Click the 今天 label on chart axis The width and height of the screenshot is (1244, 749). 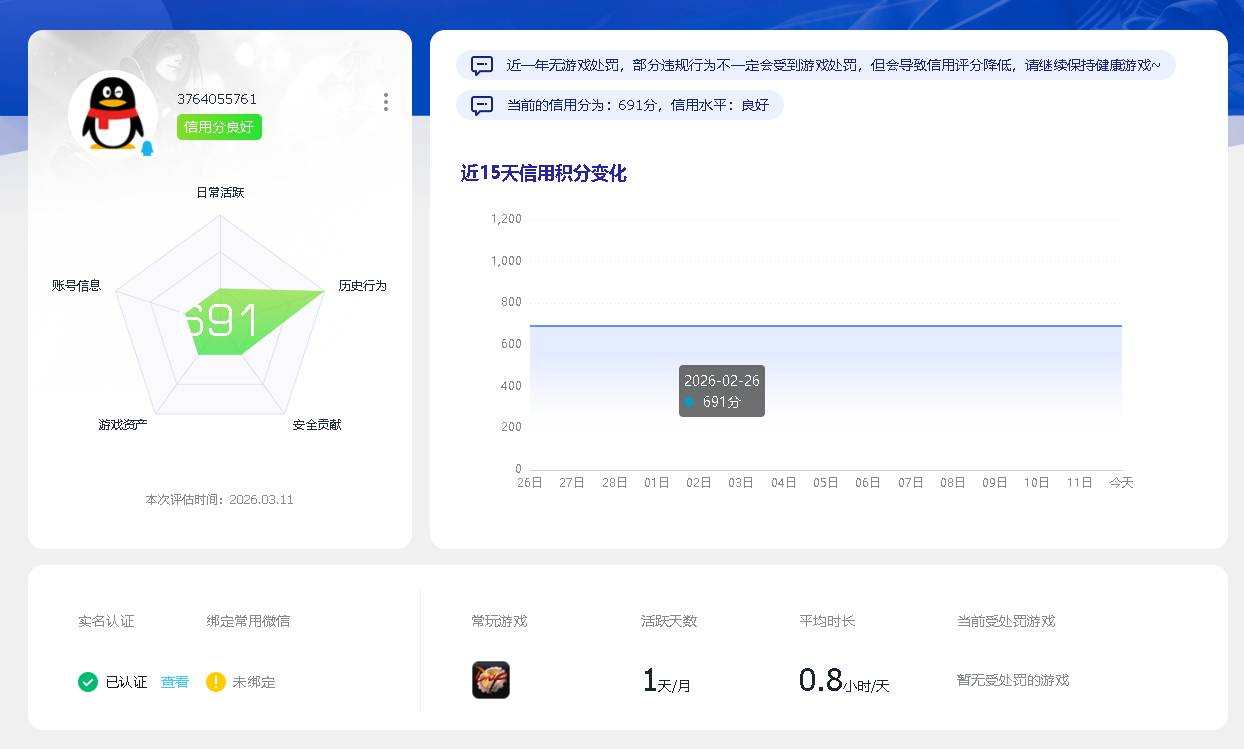coord(1122,482)
